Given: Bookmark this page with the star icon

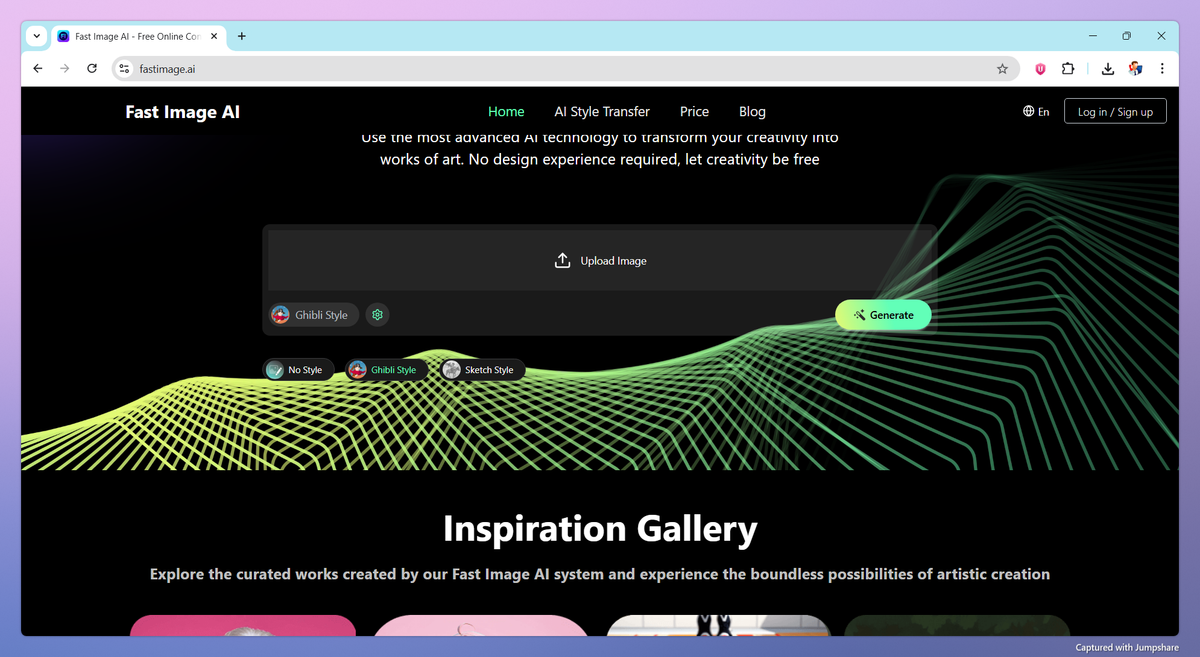Looking at the screenshot, I should coord(1002,69).
